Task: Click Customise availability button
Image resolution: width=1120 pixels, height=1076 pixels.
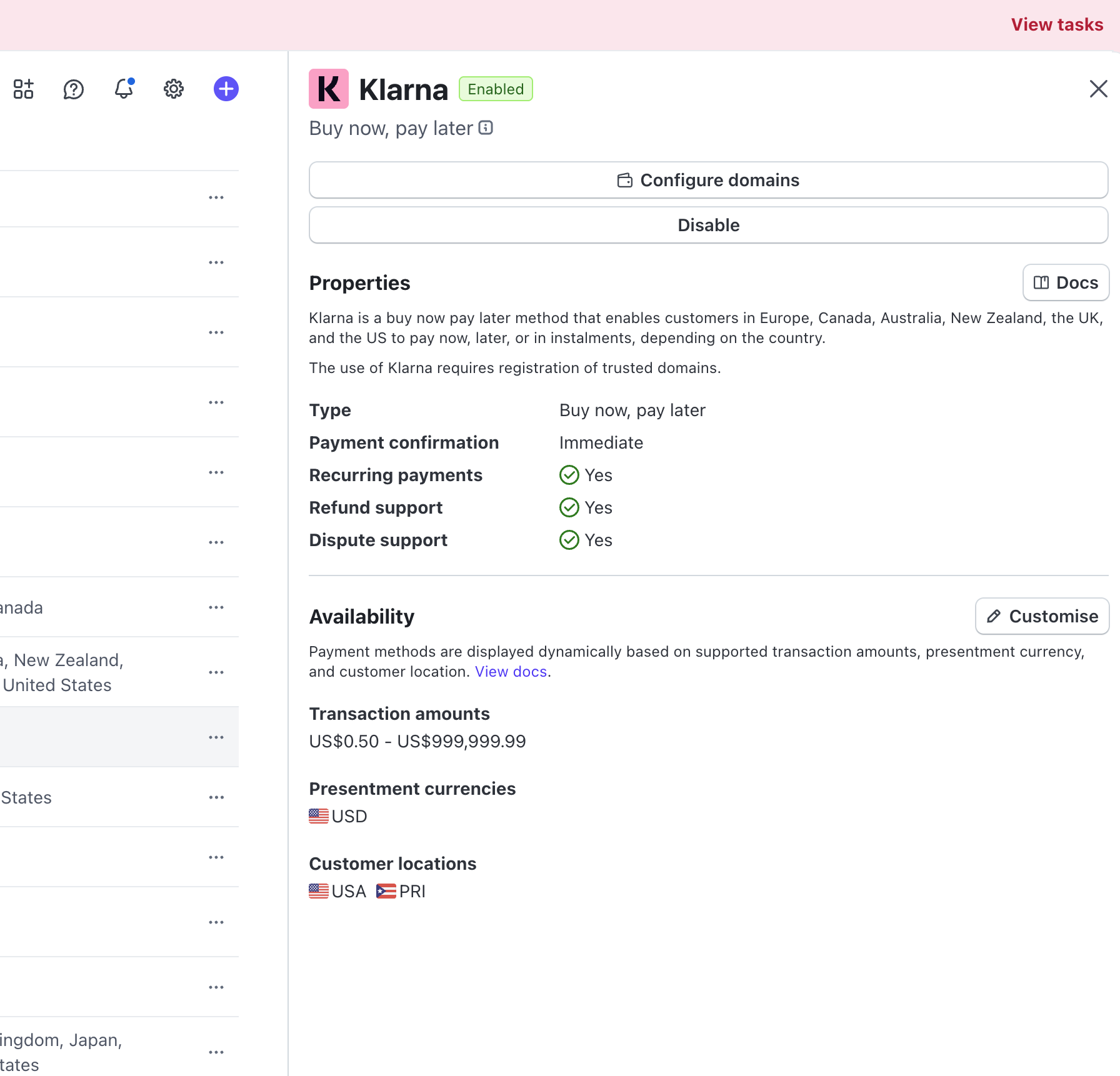Action: pyautogui.click(x=1042, y=616)
